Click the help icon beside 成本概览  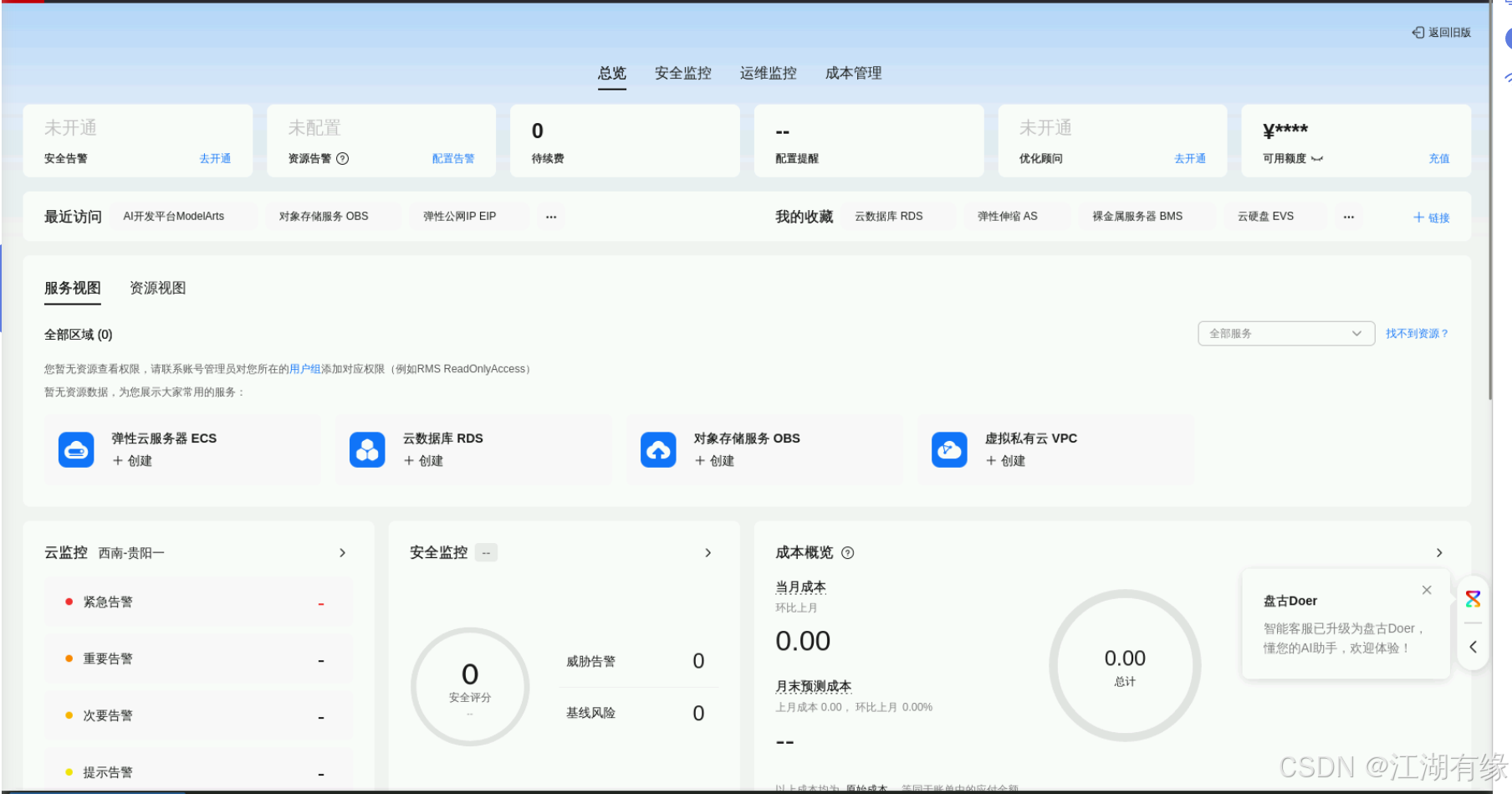(x=847, y=553)
